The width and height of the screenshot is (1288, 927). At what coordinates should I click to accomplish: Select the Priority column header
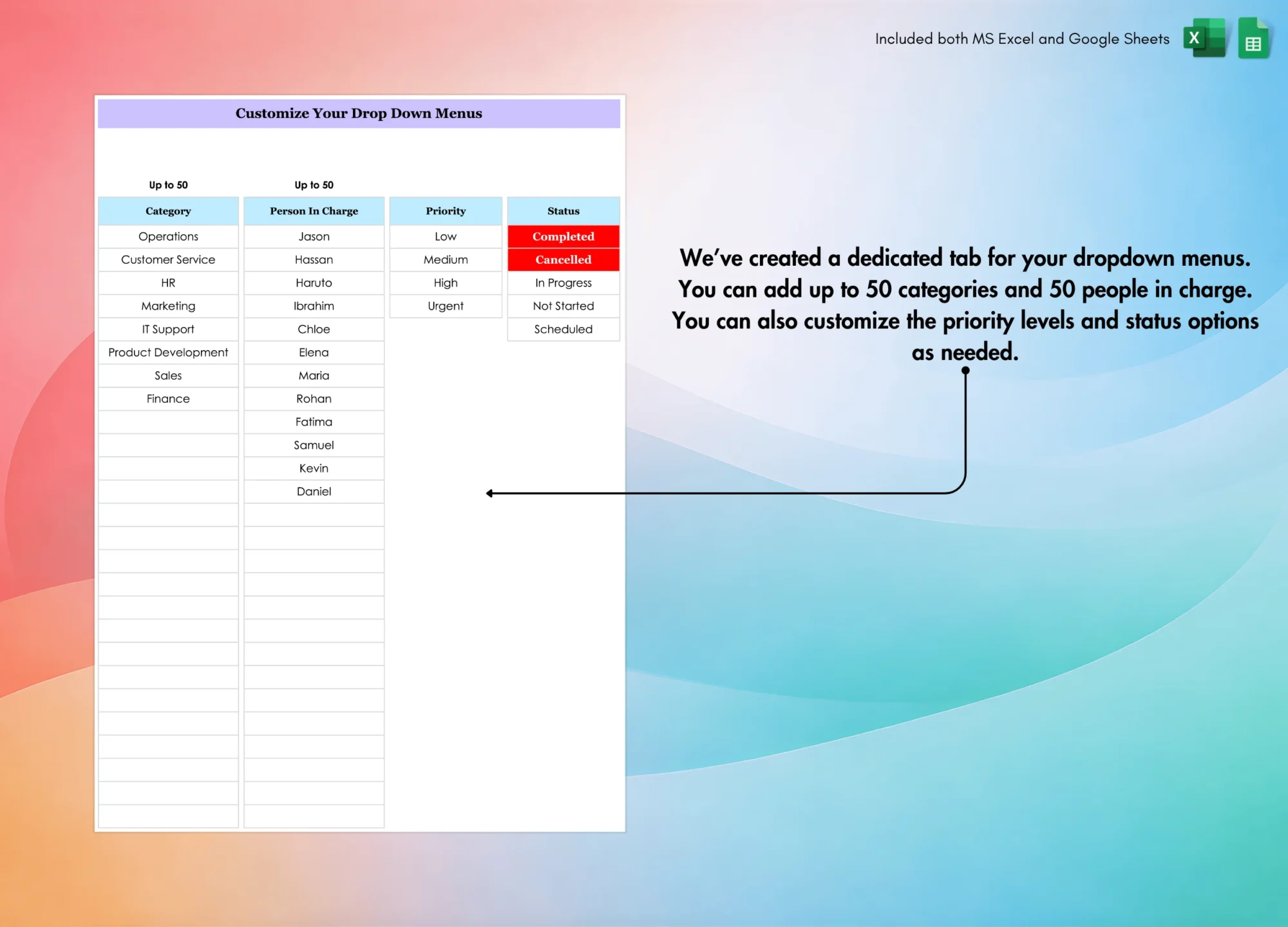pos(446,211)
